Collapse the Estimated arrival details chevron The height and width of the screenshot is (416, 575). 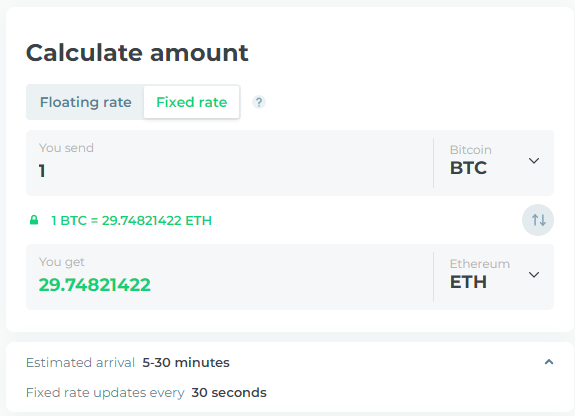point(549,362)
